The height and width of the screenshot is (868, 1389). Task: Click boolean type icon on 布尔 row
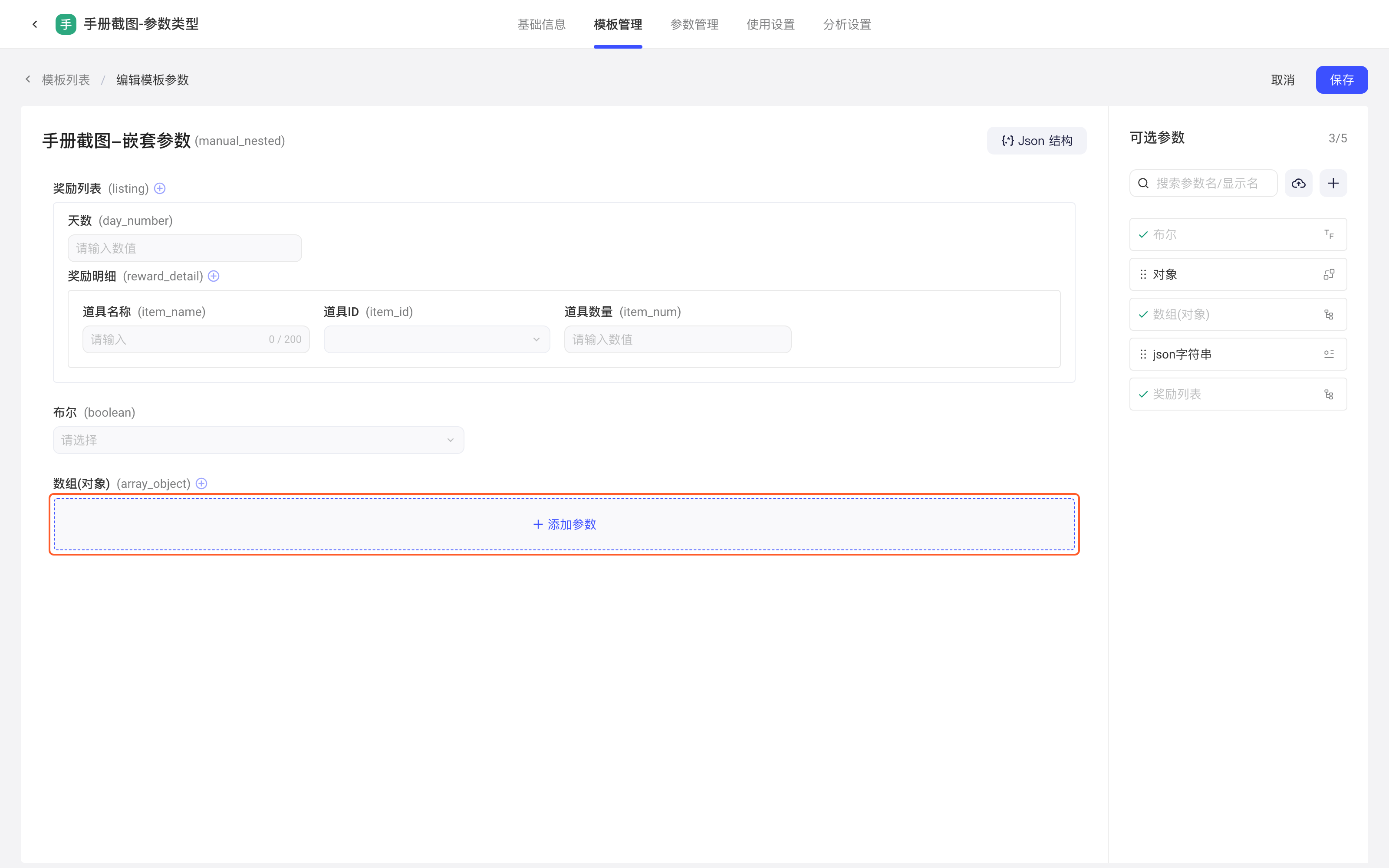pyautogui.click(x=1329, y=234)
